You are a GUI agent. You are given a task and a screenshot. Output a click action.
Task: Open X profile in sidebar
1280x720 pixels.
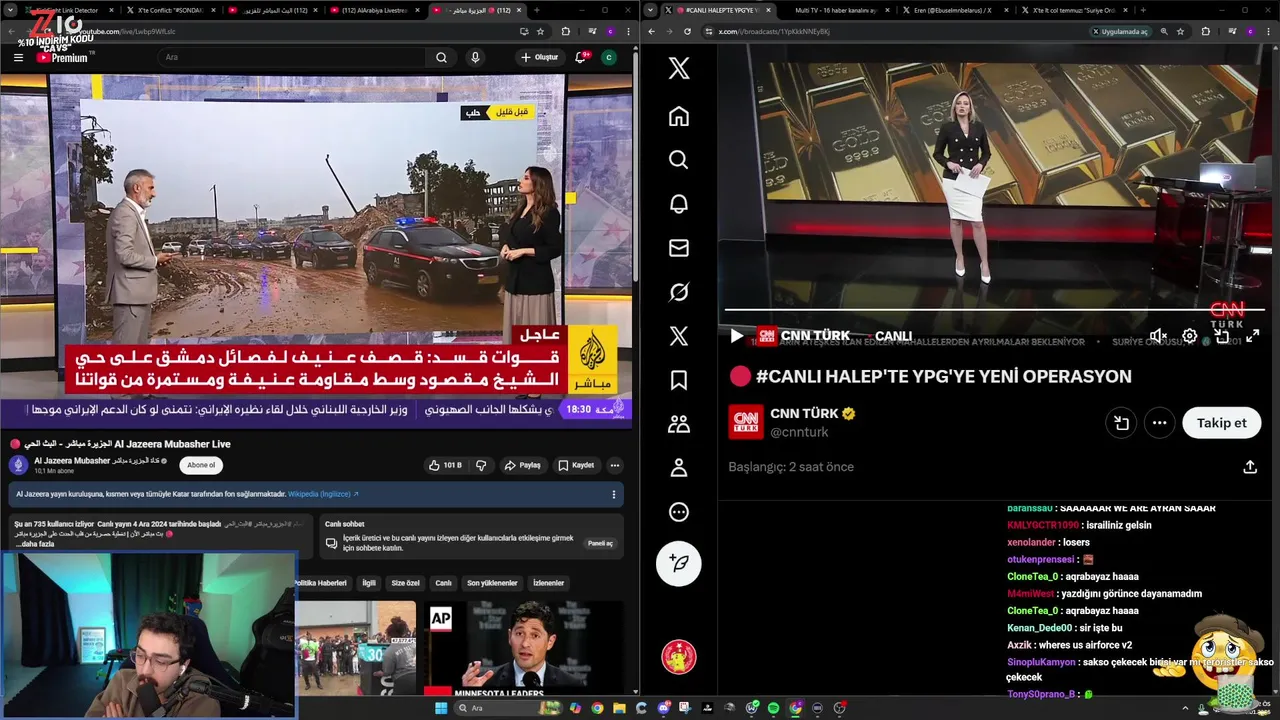point(679,468)
